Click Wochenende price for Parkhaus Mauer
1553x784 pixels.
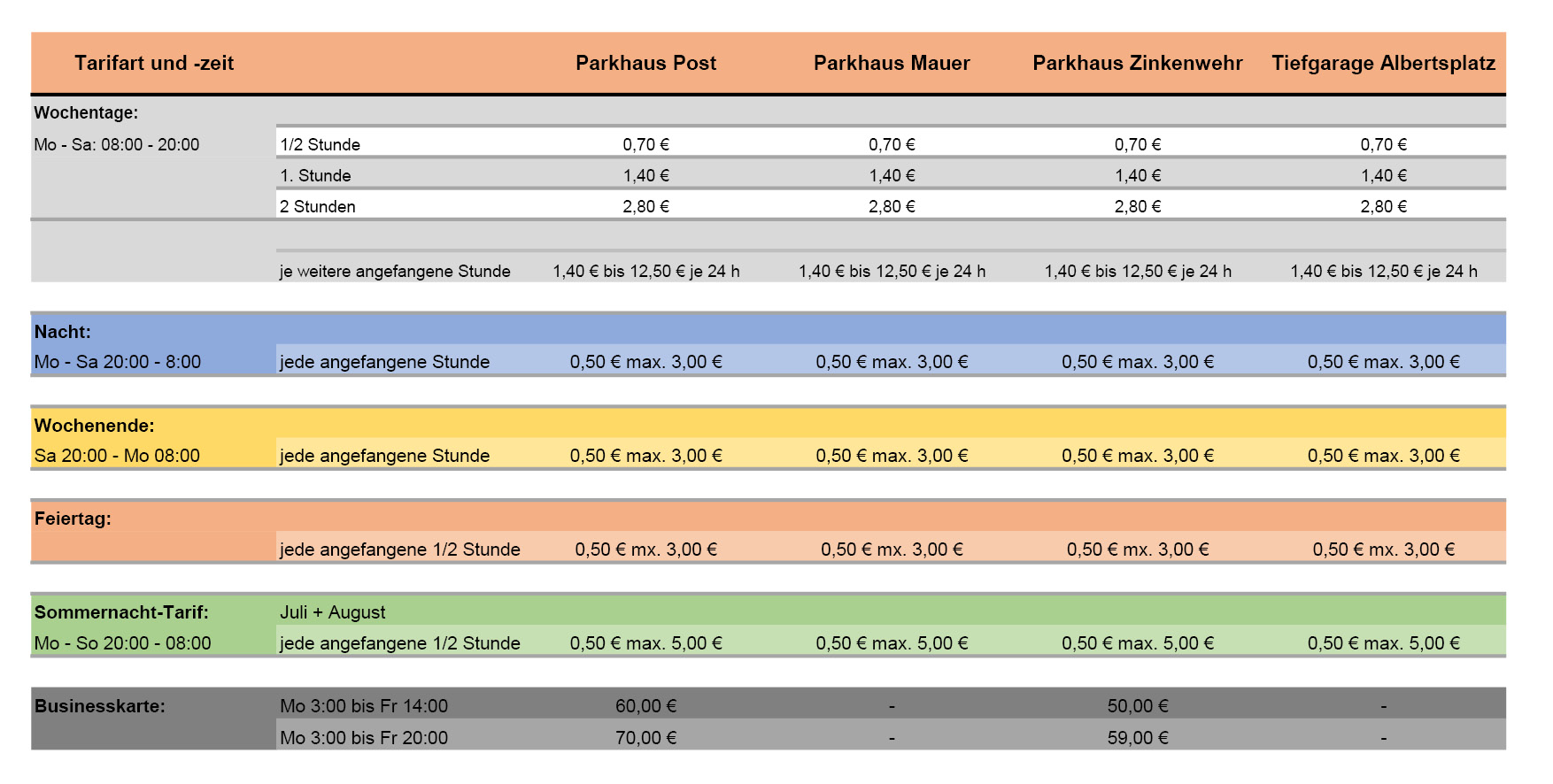click(892, 456)
